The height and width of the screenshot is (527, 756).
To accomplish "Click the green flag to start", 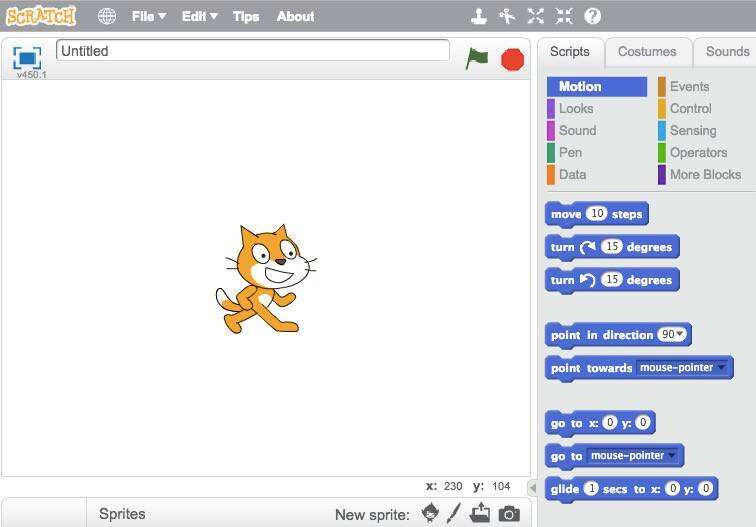I will pyautogui.click(x=477, y=58).
